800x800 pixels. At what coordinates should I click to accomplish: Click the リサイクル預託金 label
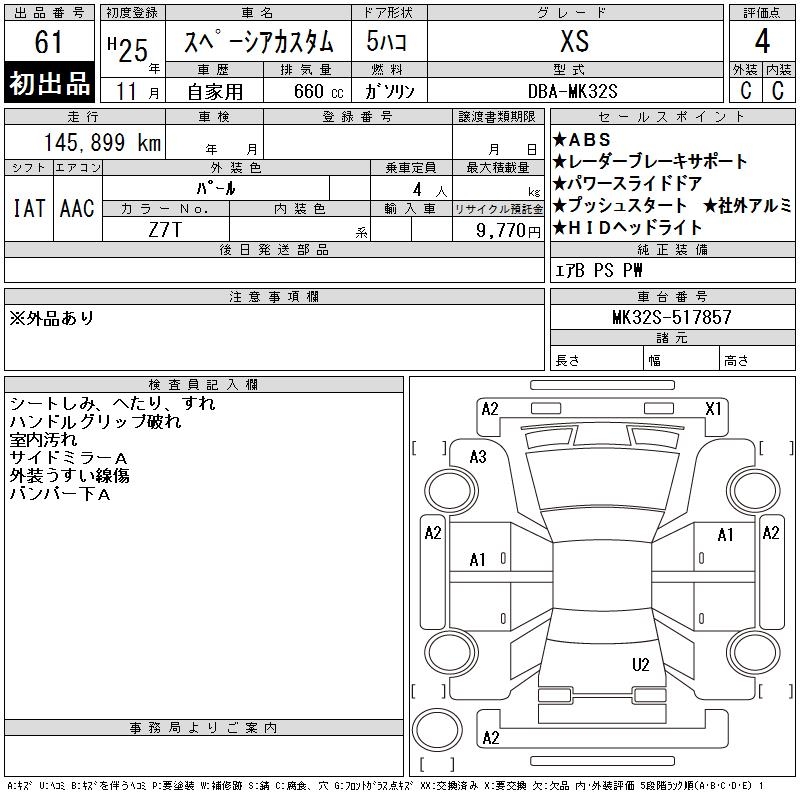coord(498,209)
